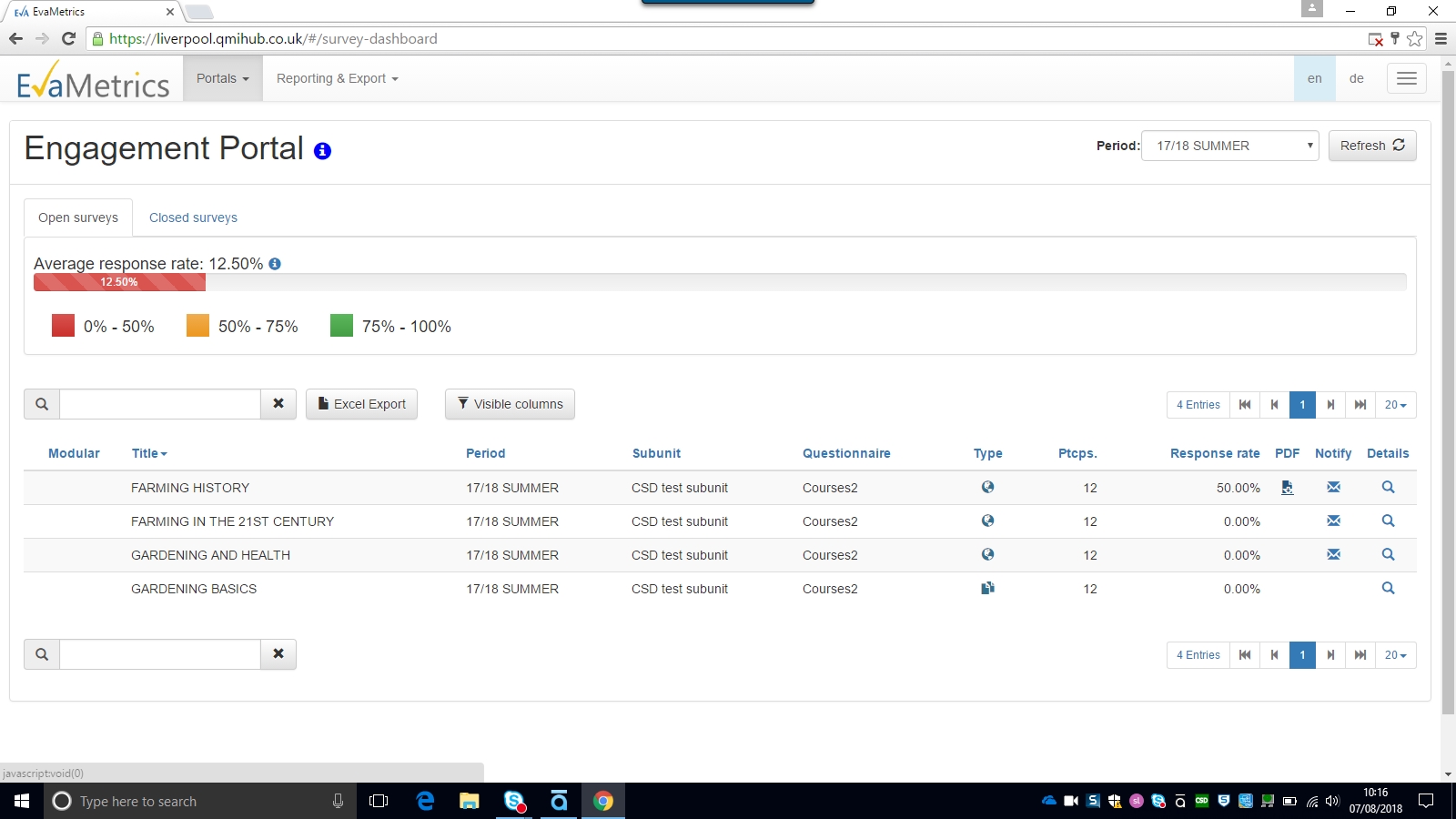
Task: Open the hamburger menu in navbar
Action: tap(1407, 78)
